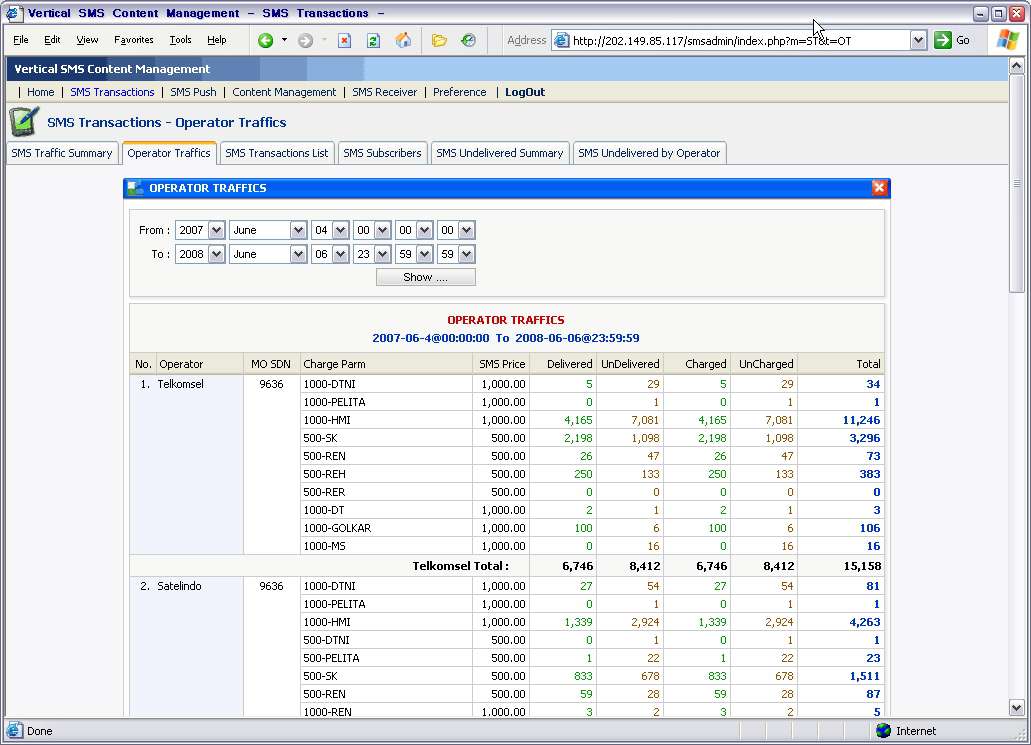
Task: Click the browser Back arrow button
Action: coord(265,41)
